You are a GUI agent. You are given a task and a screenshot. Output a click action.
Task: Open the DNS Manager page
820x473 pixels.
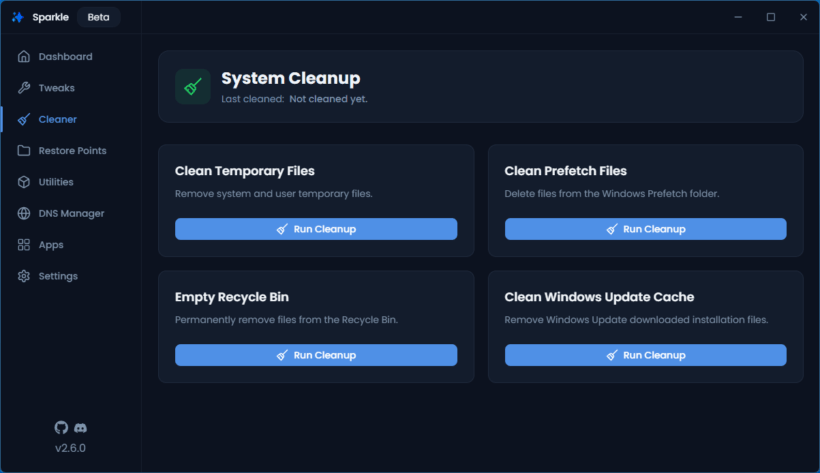pyautogui.click(x=71, y=213)
